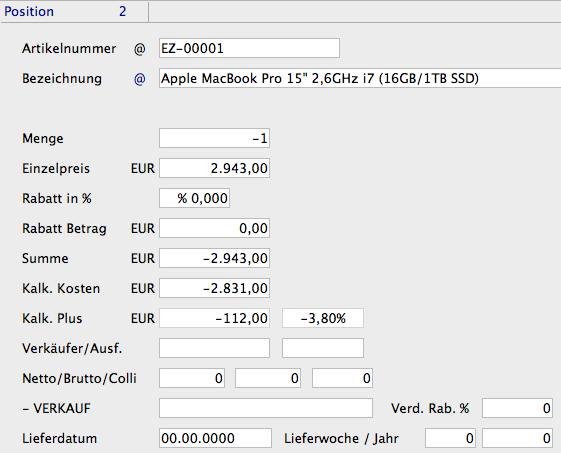Click the Colli count field
The width and height of the screenshot is (561, 453).
coord(342,378)
